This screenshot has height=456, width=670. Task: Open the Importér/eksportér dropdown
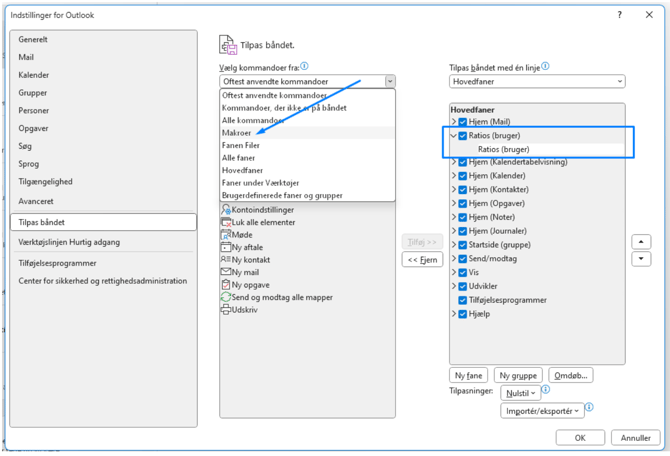(543, 411)
